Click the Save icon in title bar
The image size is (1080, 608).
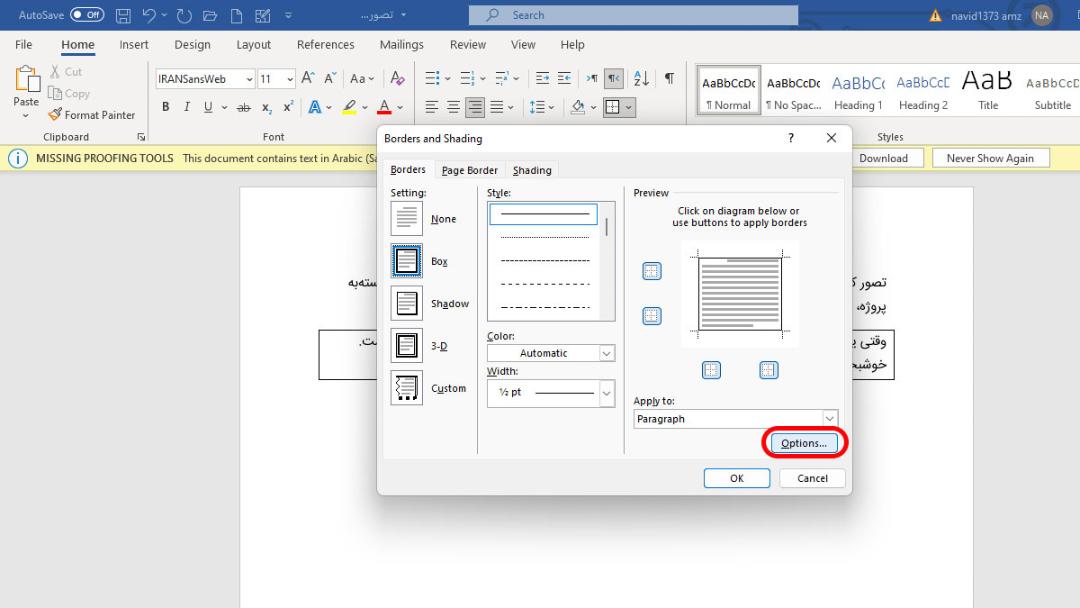[x=123, y=15]
